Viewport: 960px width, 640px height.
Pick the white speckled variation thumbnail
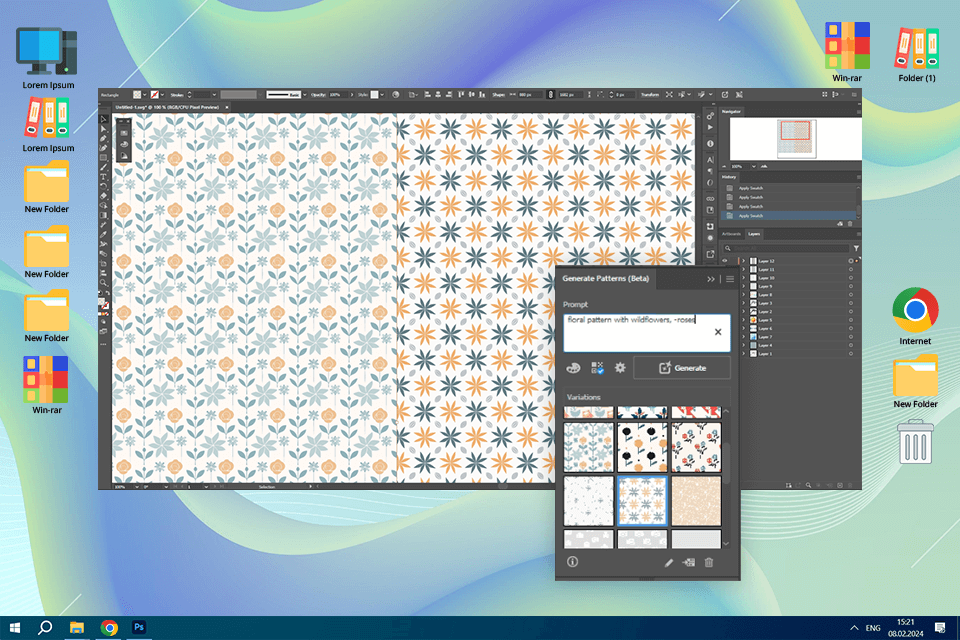tap(588, 500)
